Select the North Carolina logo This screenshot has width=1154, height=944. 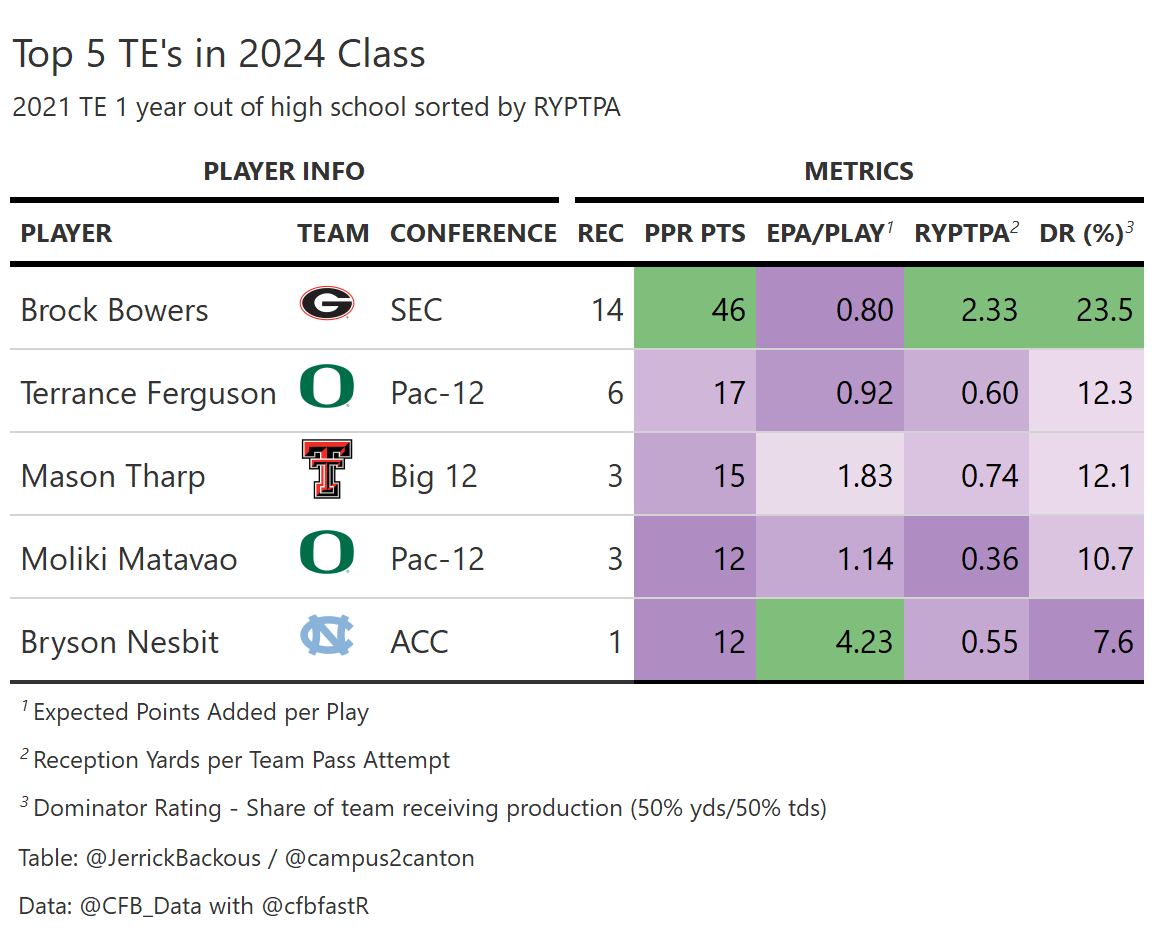click(326, 637)
